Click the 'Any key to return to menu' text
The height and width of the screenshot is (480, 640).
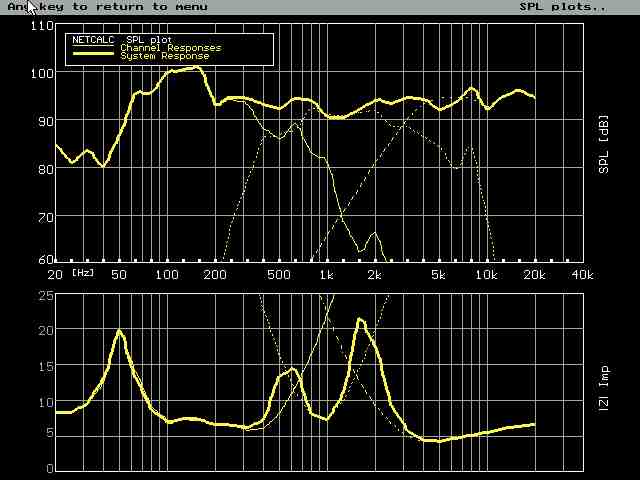107,7
